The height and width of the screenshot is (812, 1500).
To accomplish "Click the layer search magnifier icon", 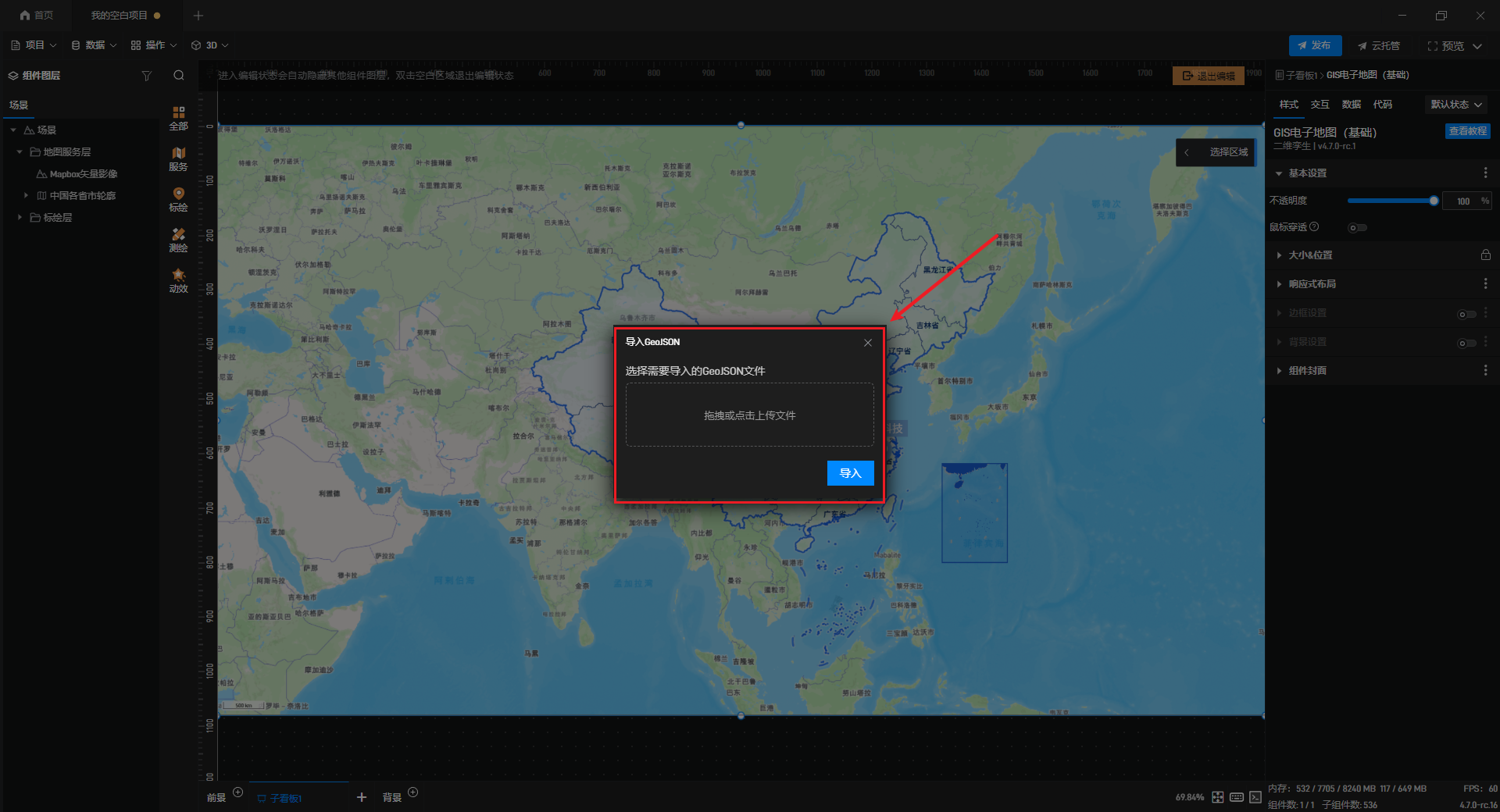I will pyautogui.click(x=179, y=76).
